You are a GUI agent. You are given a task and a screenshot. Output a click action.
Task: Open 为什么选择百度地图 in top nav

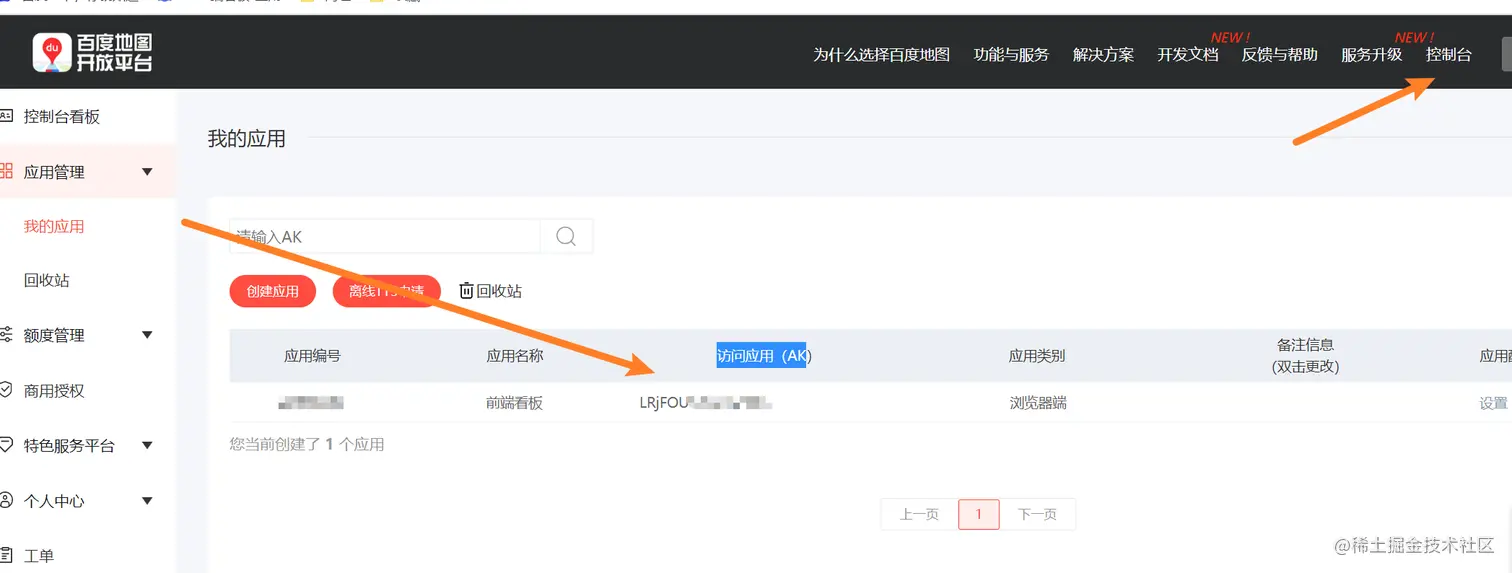point(881,55)
